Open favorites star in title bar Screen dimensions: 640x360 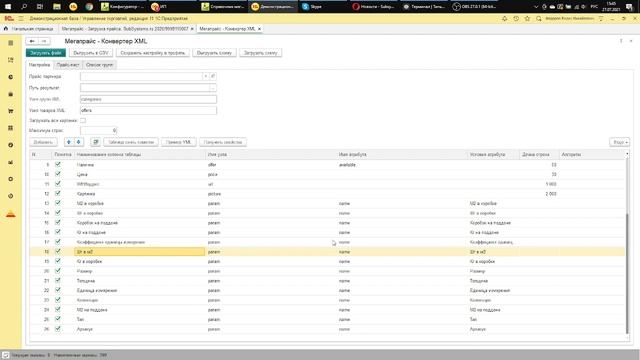point(527,18)
